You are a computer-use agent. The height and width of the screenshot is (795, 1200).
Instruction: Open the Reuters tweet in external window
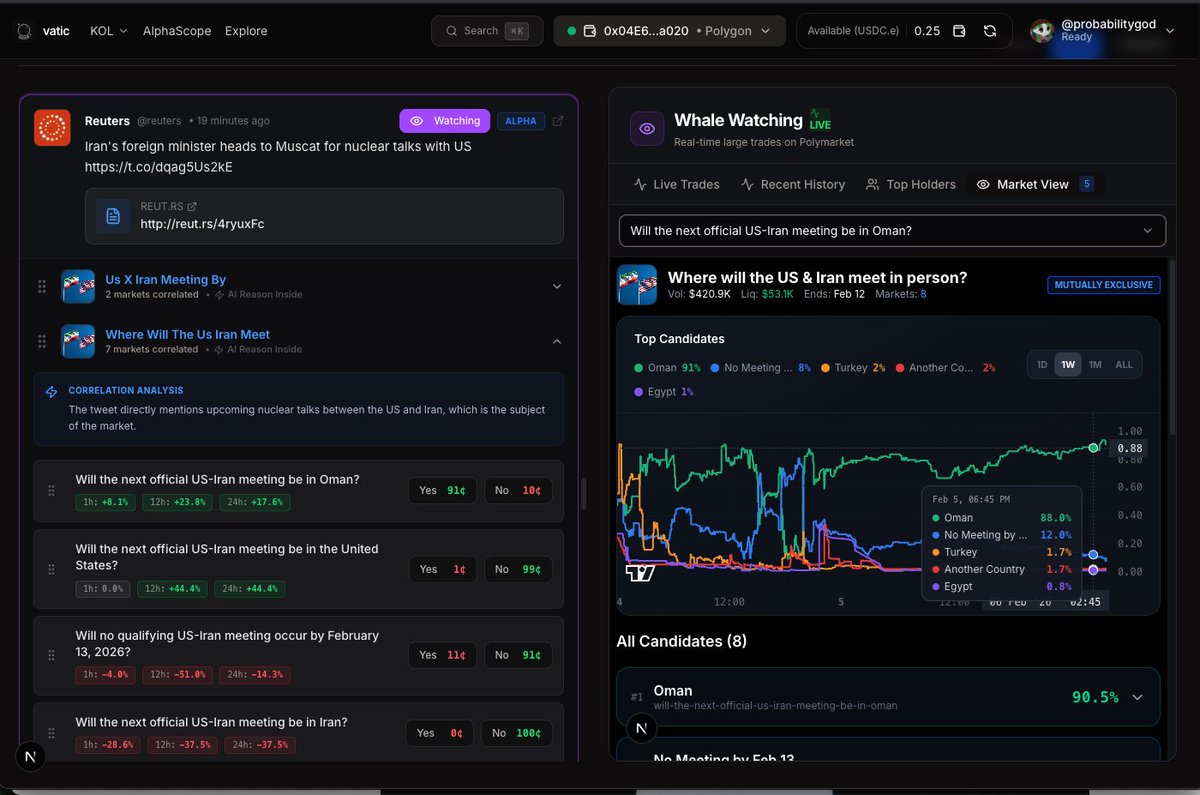(558, 121)
